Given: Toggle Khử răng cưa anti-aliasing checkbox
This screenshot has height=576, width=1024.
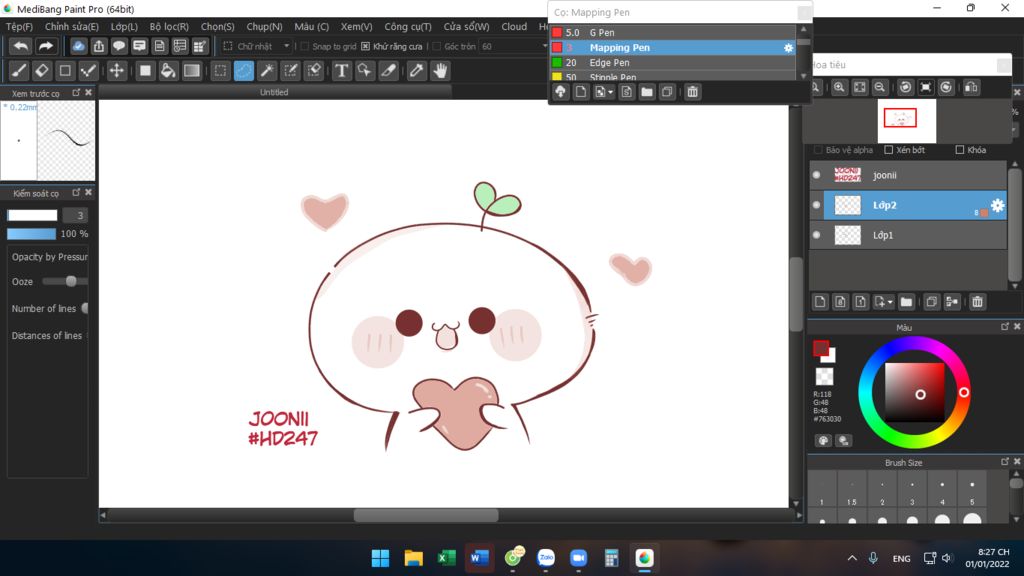Looking at the screenshot, I should (x=365, y=46).
